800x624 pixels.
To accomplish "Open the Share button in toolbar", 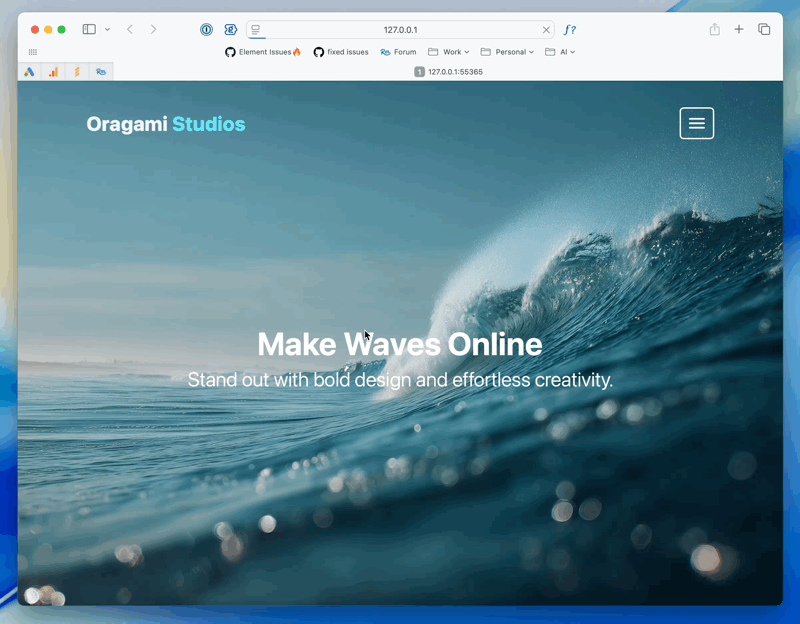I will [714, 29].
